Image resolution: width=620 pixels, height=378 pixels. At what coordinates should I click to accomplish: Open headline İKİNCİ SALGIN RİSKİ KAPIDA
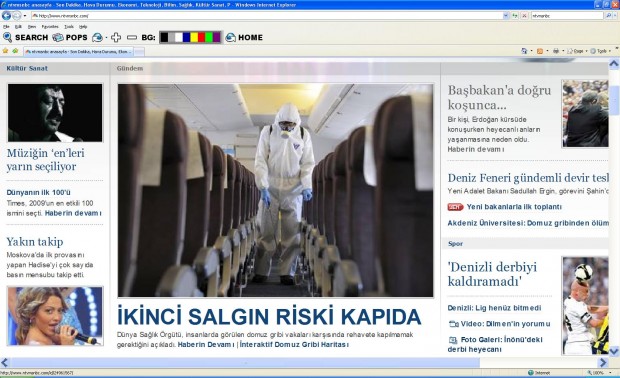pyautogui.click(x=269, y=317)
